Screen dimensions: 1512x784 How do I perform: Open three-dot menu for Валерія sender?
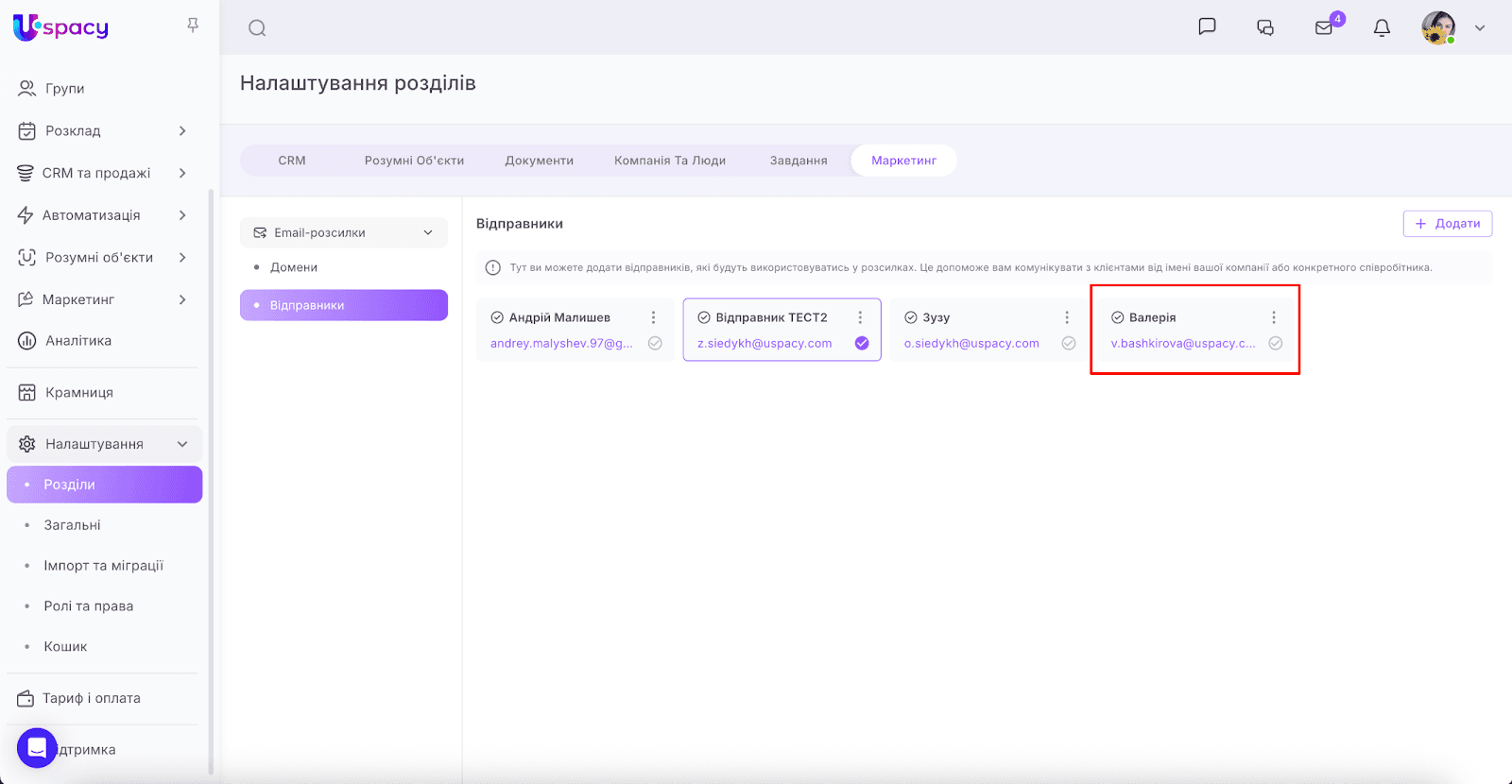point(1274,317)
